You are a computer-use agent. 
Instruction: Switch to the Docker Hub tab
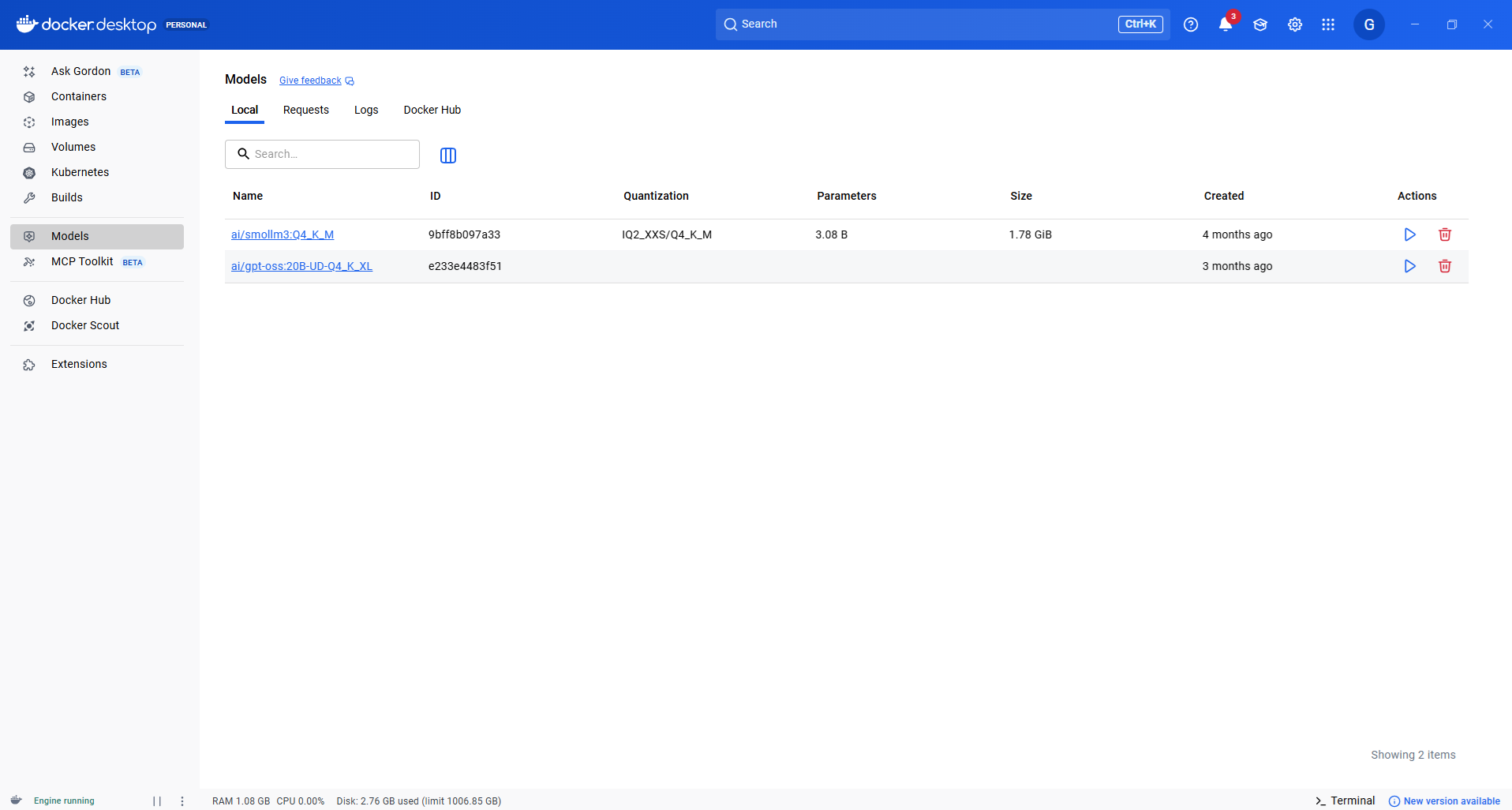point(432,110)
